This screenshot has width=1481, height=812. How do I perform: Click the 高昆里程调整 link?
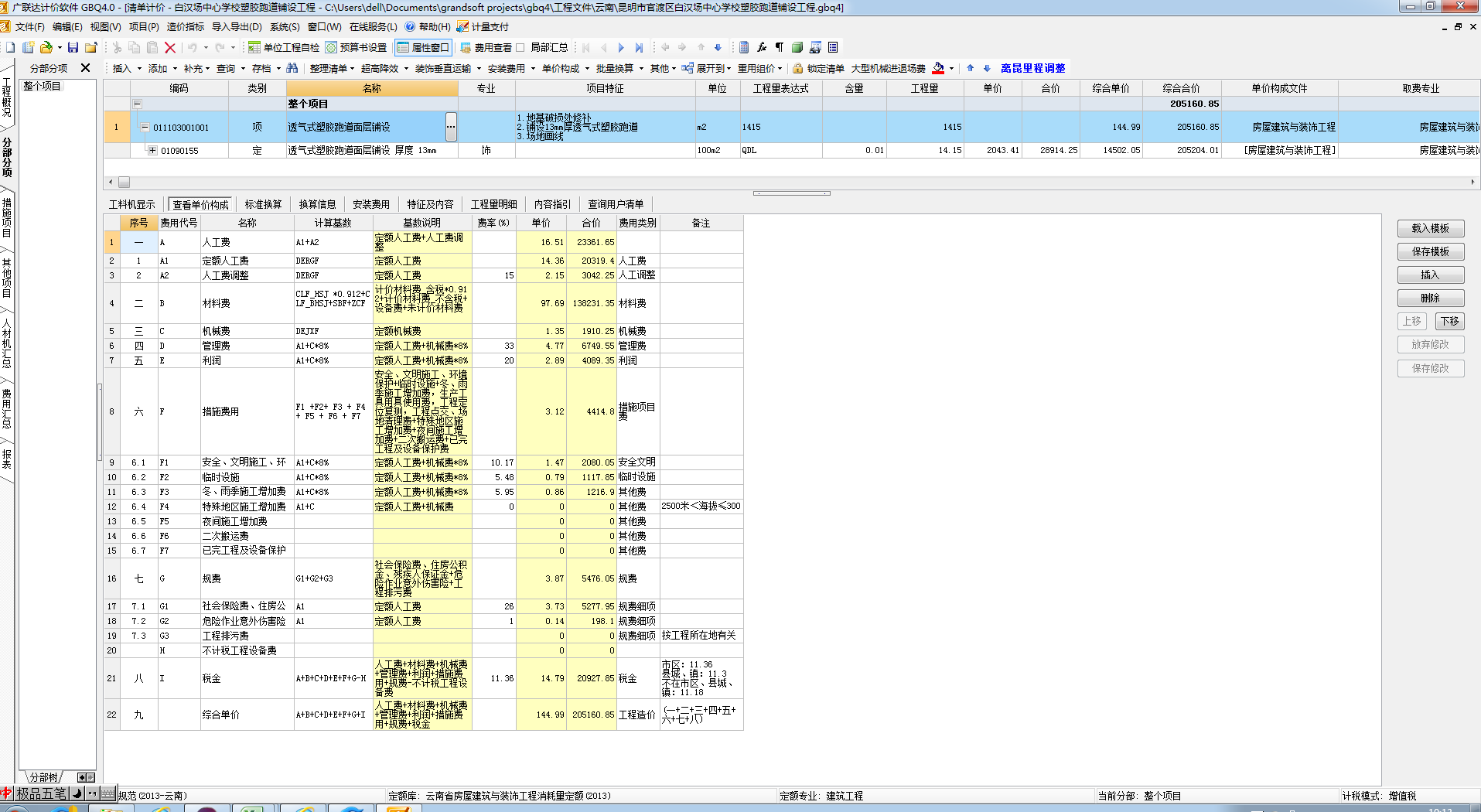(x=1032, y=68)
